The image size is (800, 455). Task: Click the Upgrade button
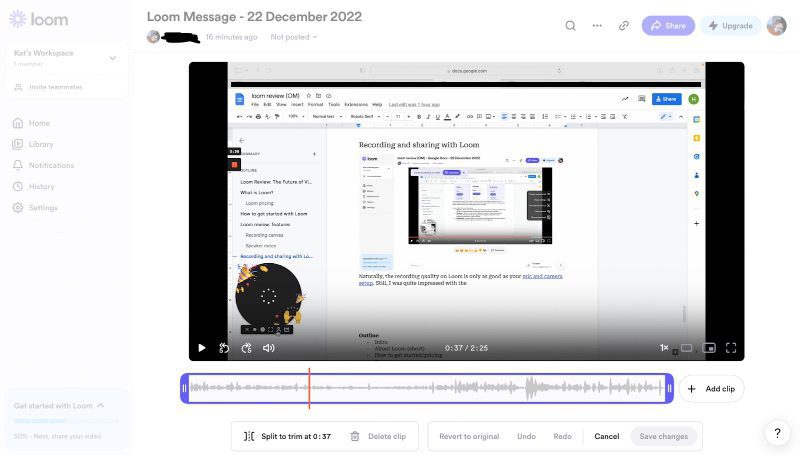pos(730,26)
